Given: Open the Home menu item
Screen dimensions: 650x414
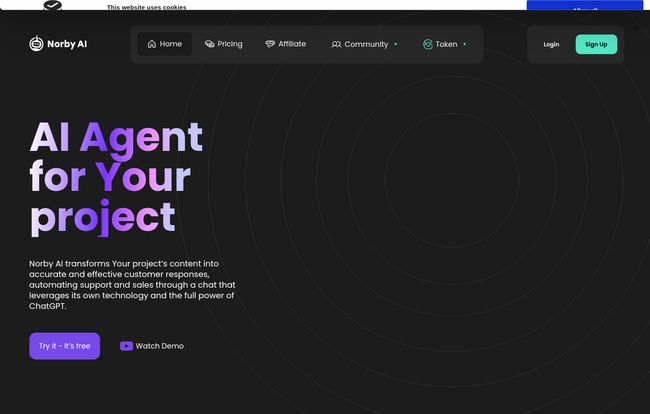Looking at the screenshot, I should [x=165, y=44].
